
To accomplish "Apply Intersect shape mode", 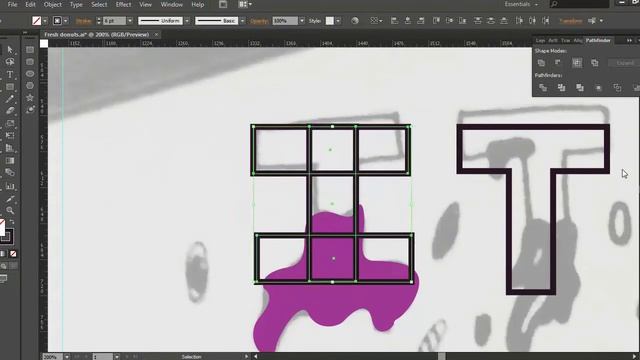I will (577, 63).
